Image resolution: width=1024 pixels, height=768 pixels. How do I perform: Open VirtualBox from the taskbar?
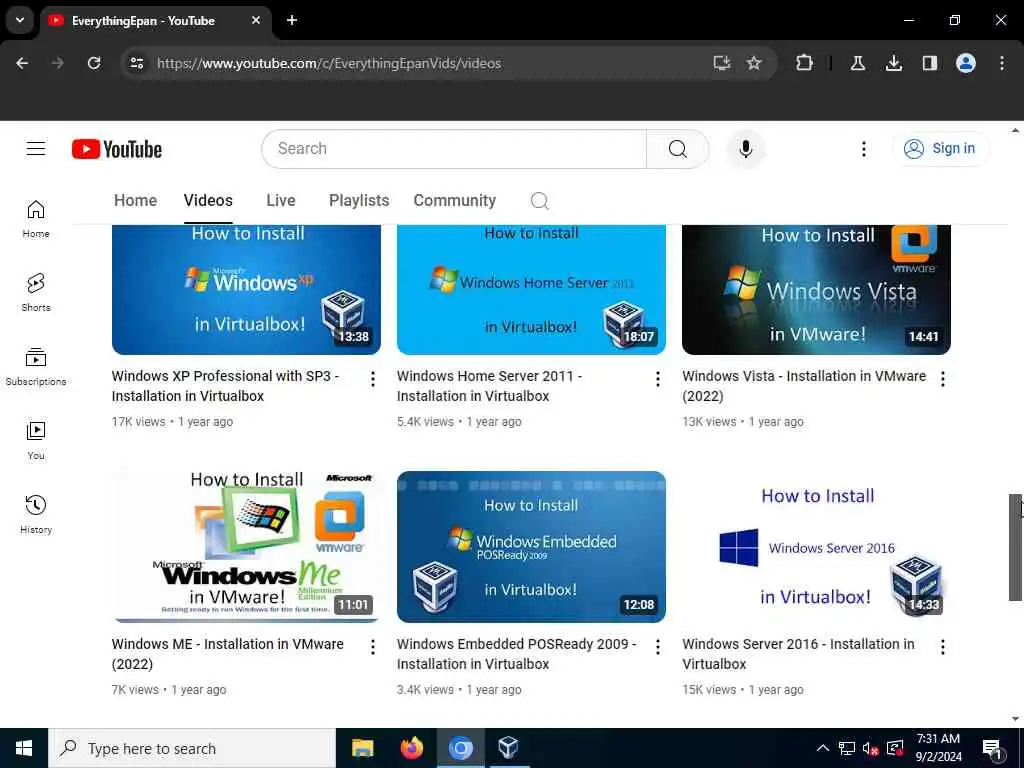click(x=508, y=748)
